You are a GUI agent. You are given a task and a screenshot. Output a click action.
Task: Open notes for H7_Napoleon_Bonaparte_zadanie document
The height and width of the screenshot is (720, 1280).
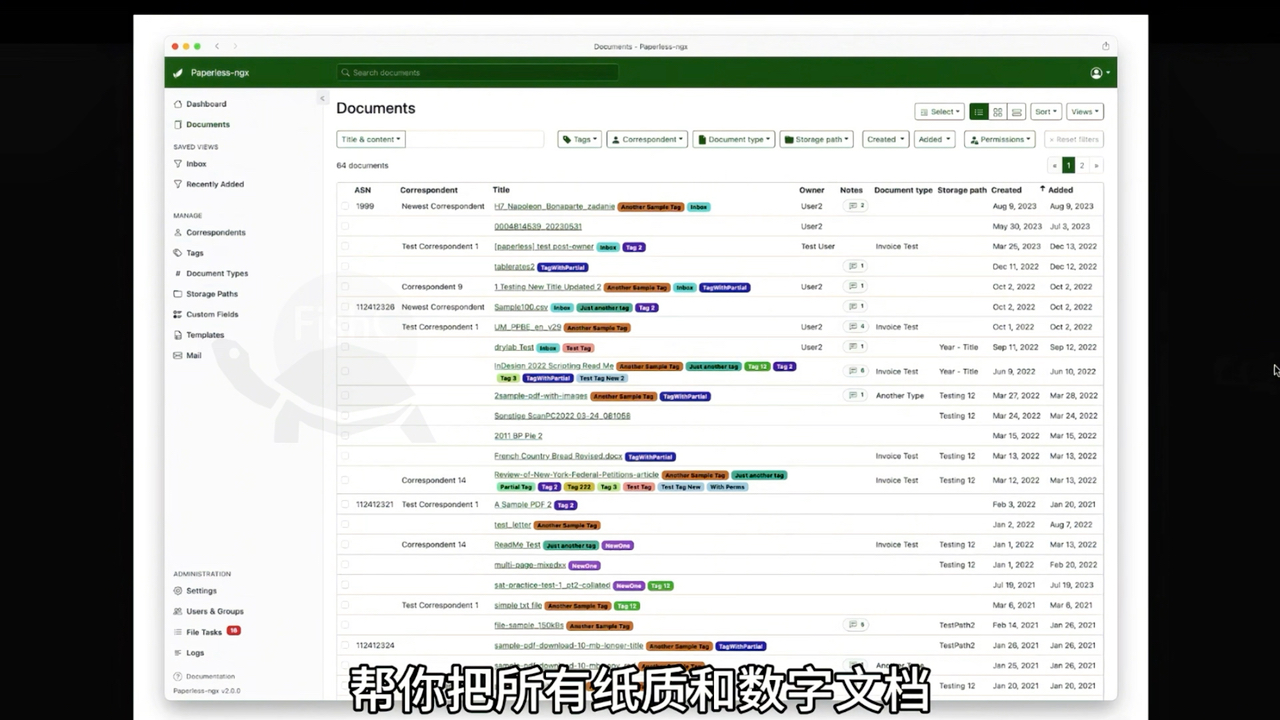pos(855,206)
